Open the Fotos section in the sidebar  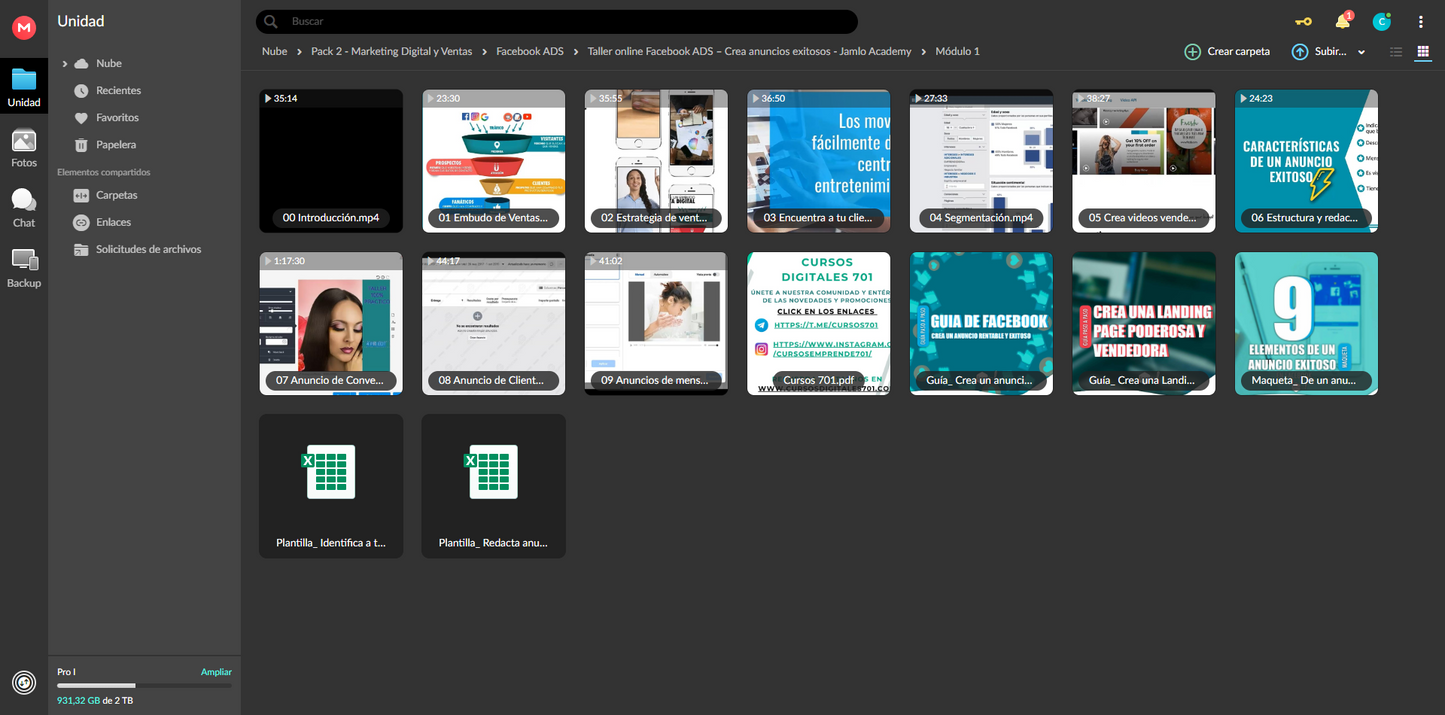tap(23, 148)
